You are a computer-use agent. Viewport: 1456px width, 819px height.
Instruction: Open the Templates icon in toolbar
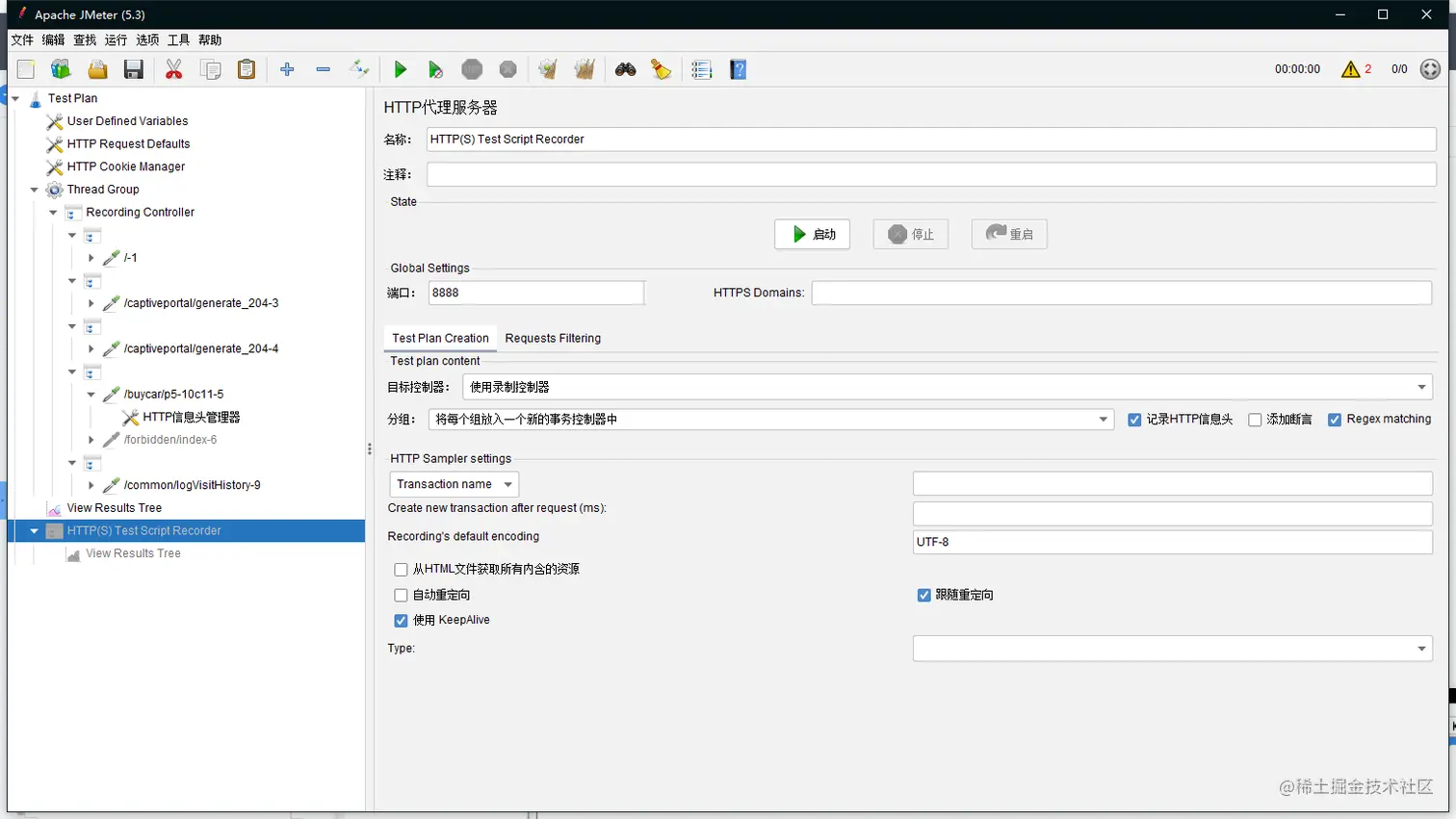point(62,69)
